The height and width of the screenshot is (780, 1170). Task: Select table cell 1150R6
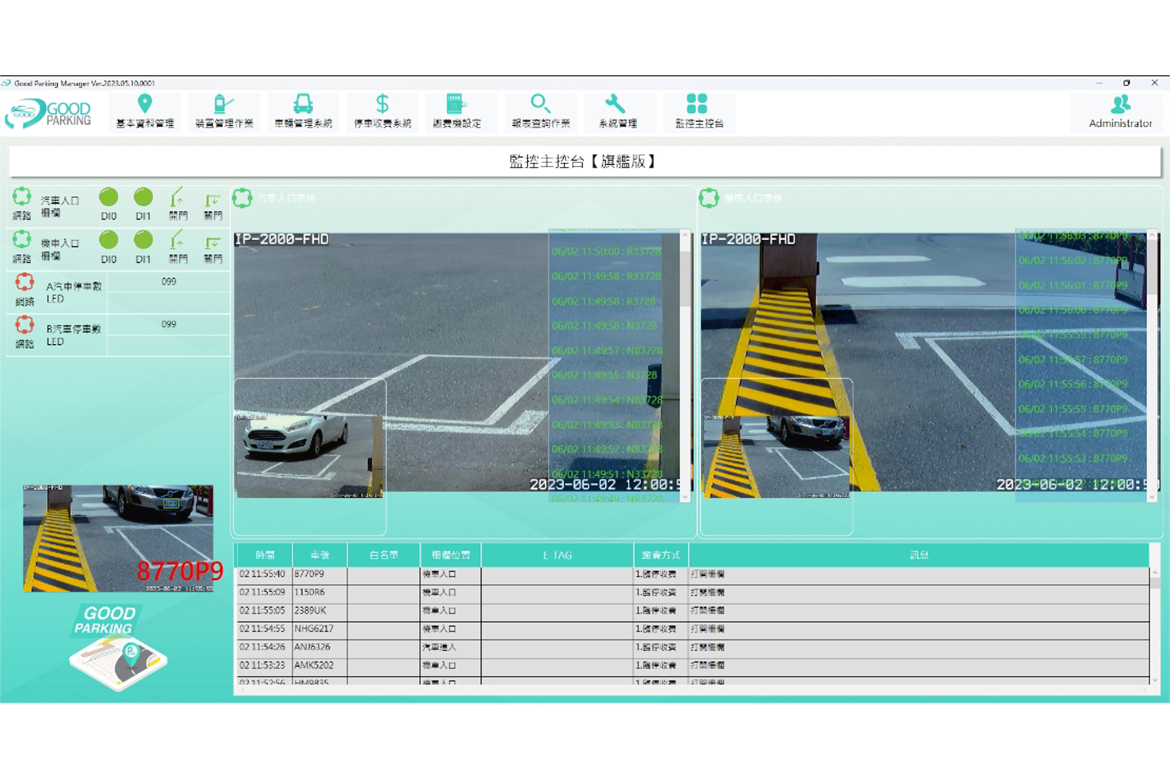[319, 593]
